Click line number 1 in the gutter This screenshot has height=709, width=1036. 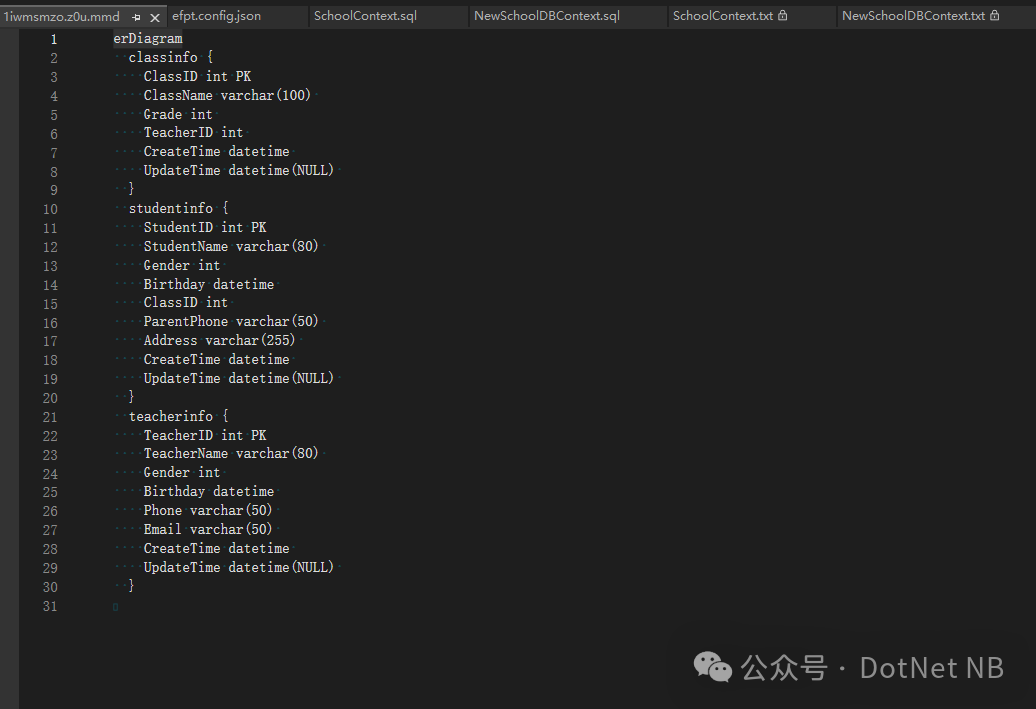[x=54, y=39]
